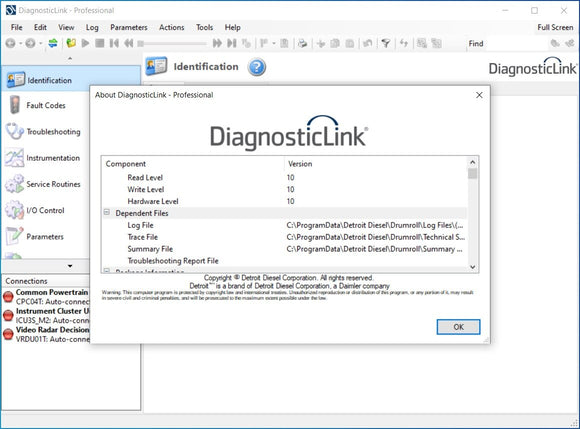Click the sidebar scroll-up arrow
The image size is (580, 429).
click(x=70, y=58)
